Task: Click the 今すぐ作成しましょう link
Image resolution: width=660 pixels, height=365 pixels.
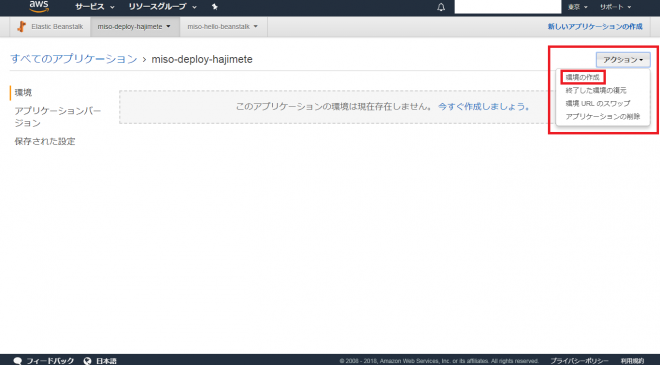Action: click(x=484, y=107)
